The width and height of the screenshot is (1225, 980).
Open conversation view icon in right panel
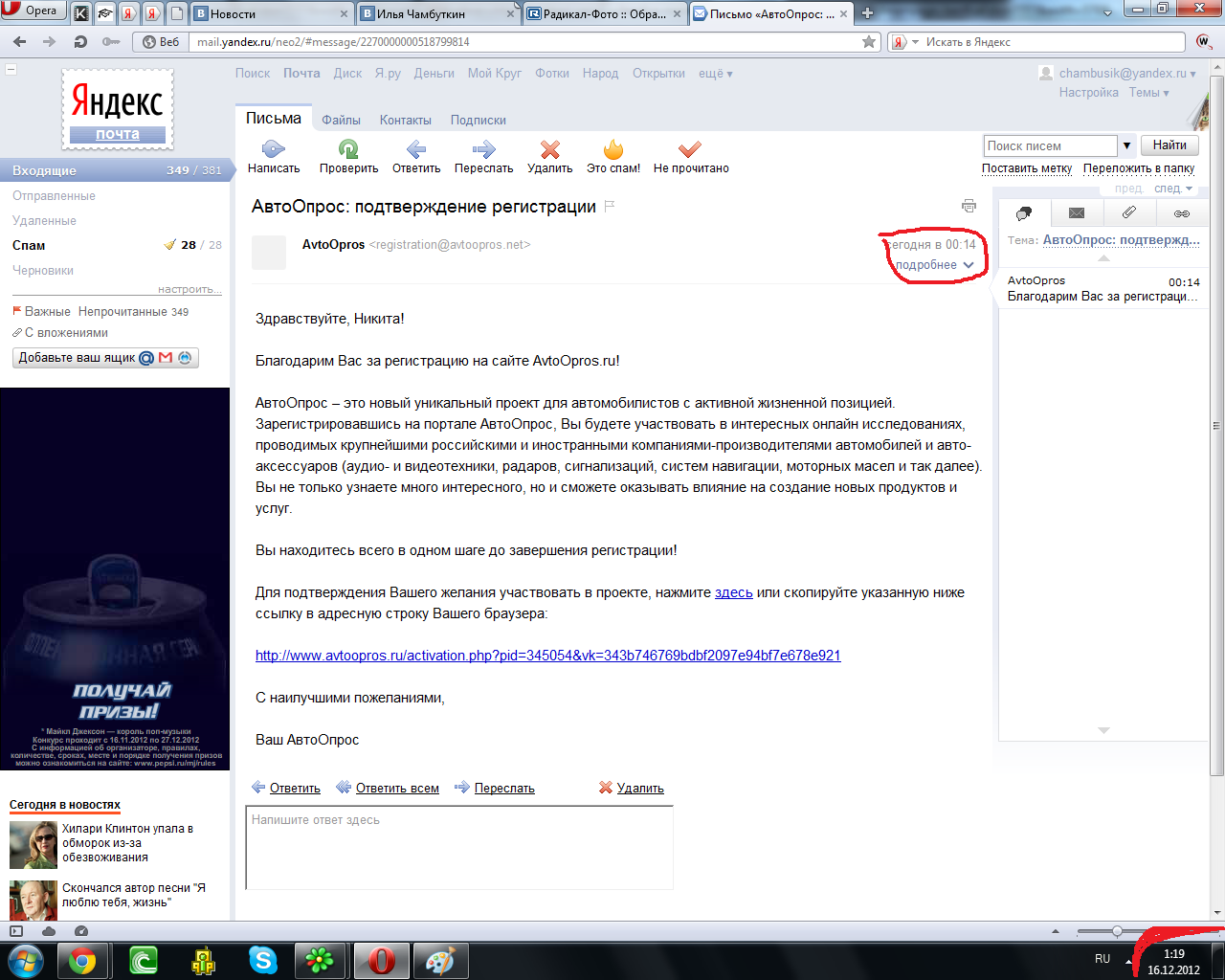pyautogui.click(x=1024, y=213)
